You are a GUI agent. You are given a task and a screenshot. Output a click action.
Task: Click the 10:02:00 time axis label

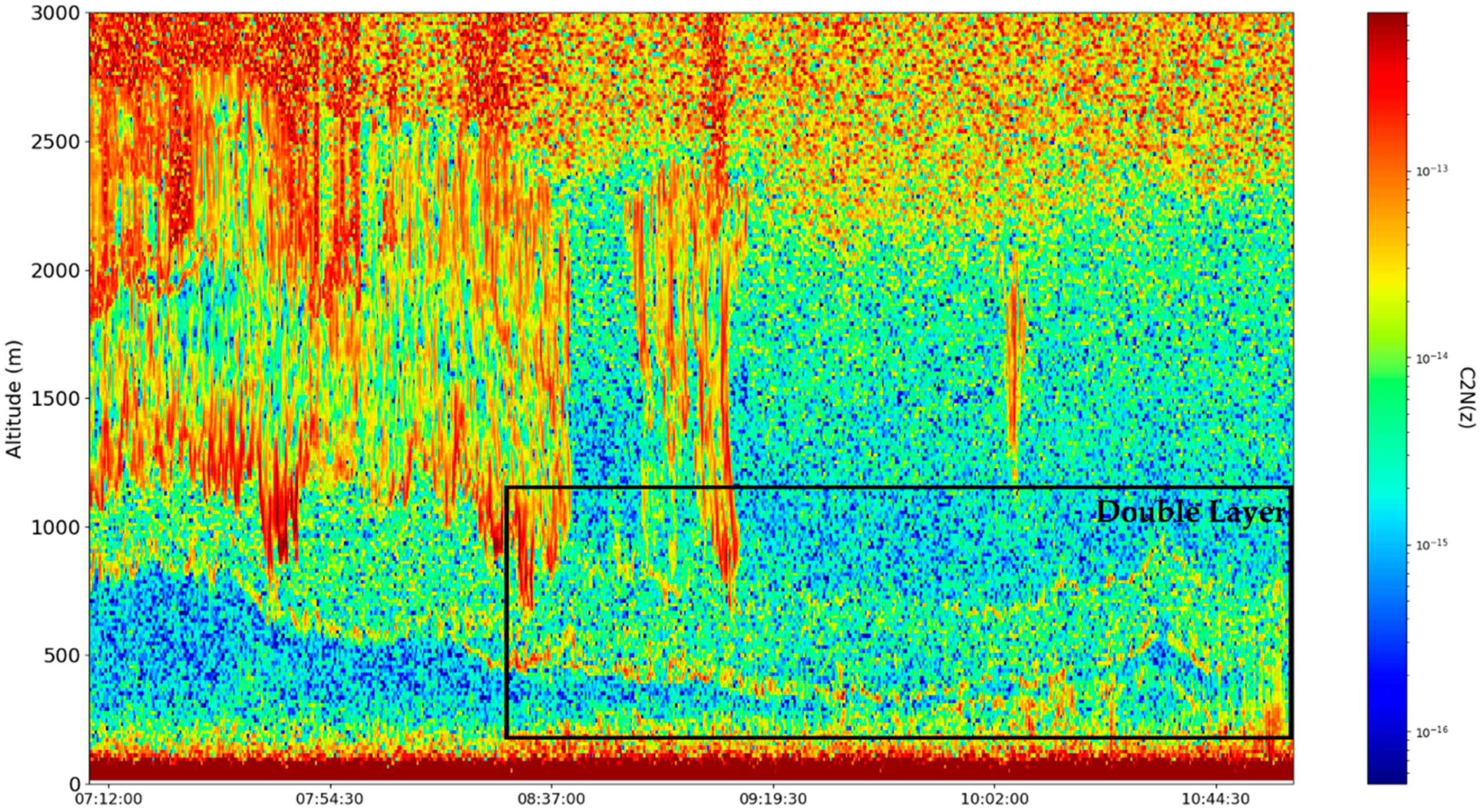point(995,799)
